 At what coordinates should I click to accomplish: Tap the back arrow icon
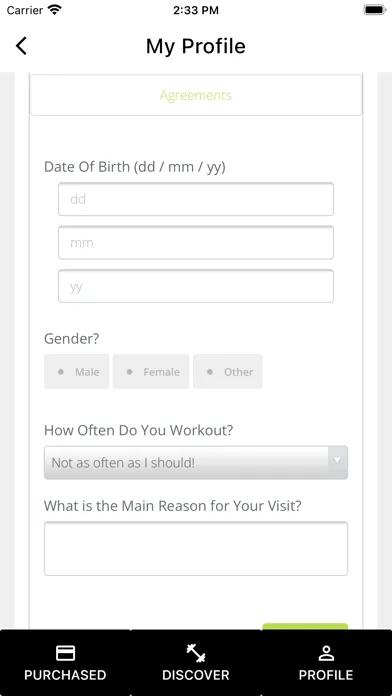click(x=21, y=46)
